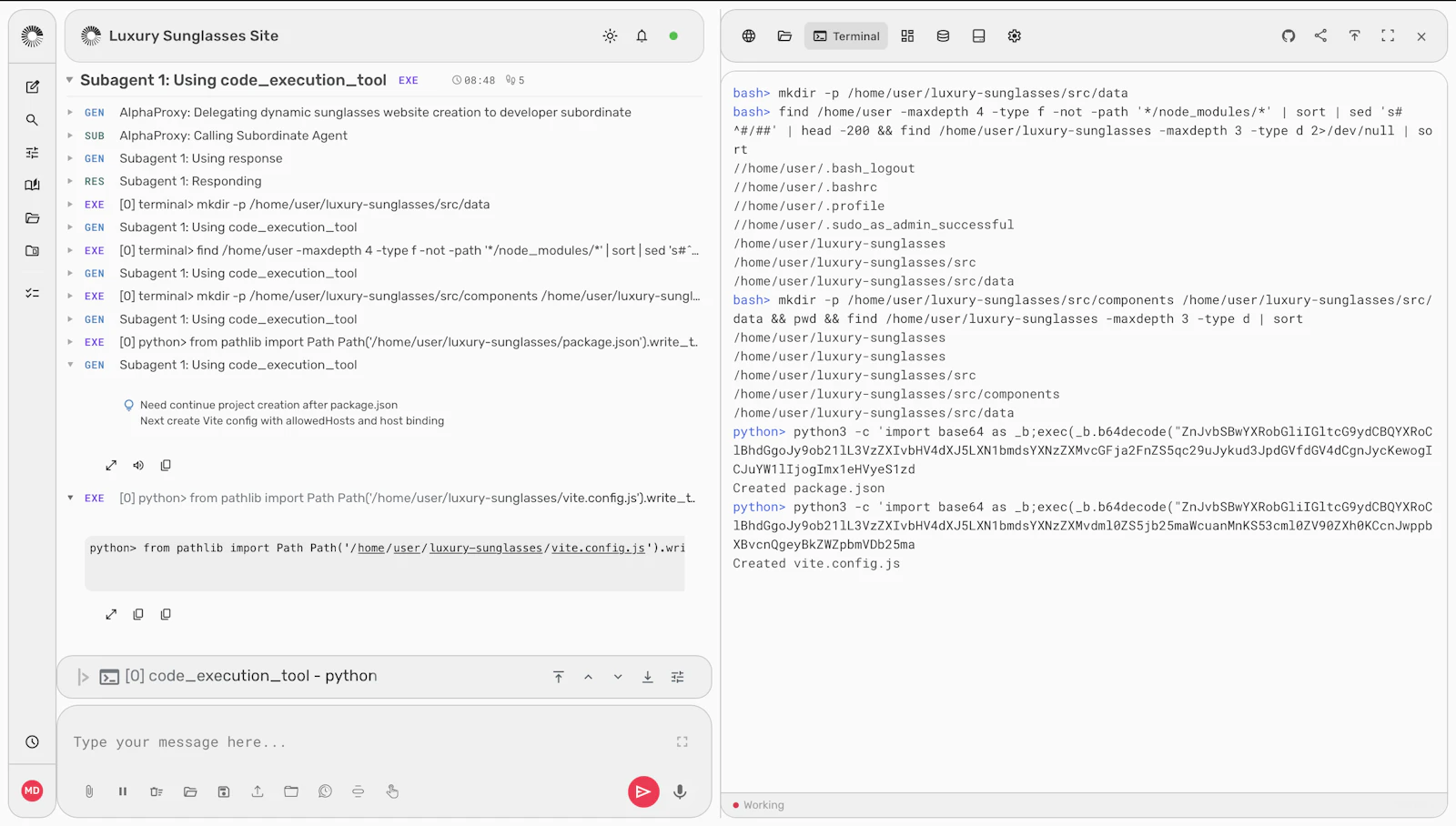Viewport: 1456px width, 826px height.
Task: Toggle the light/dark theme sun icon
Action: pos(610,36)
